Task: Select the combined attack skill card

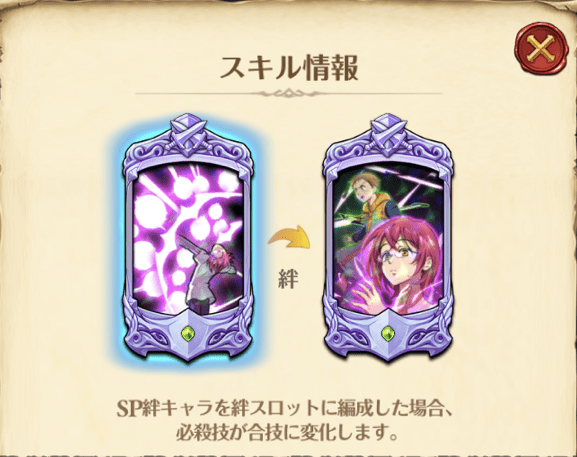Action: coord(387,238)
